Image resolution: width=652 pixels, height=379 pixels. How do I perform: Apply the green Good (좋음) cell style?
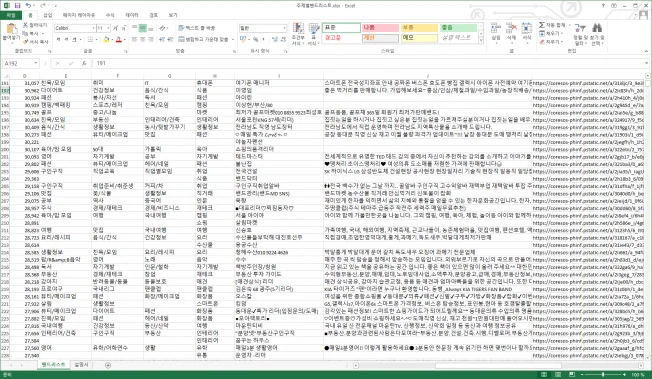458,28
